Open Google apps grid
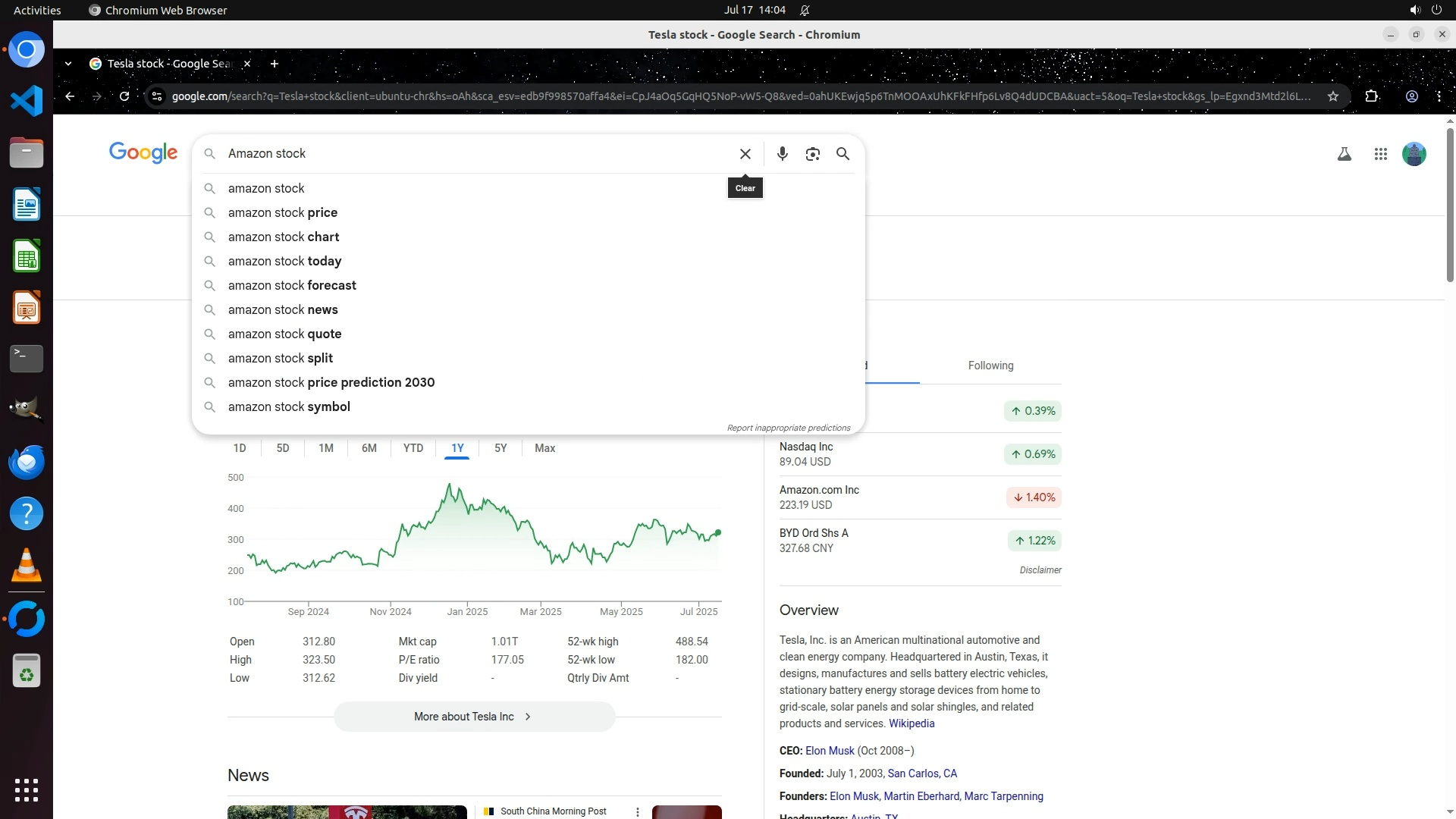1456x819 pixels. [x=1380, y=154]
